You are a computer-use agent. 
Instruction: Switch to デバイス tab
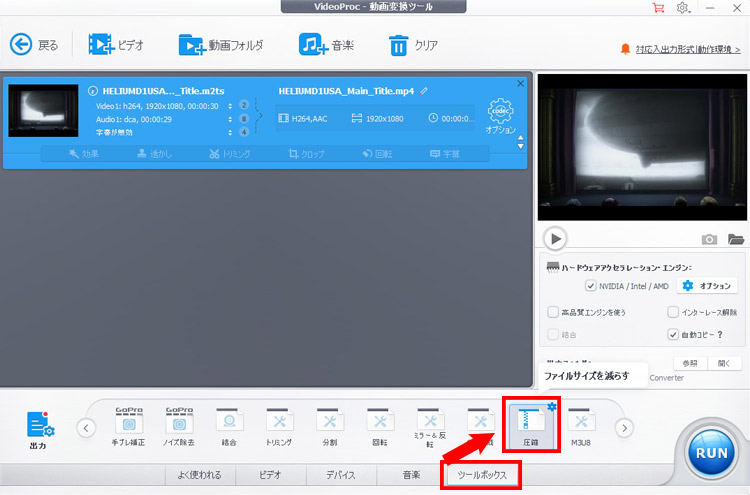click(x=341, y=475)
